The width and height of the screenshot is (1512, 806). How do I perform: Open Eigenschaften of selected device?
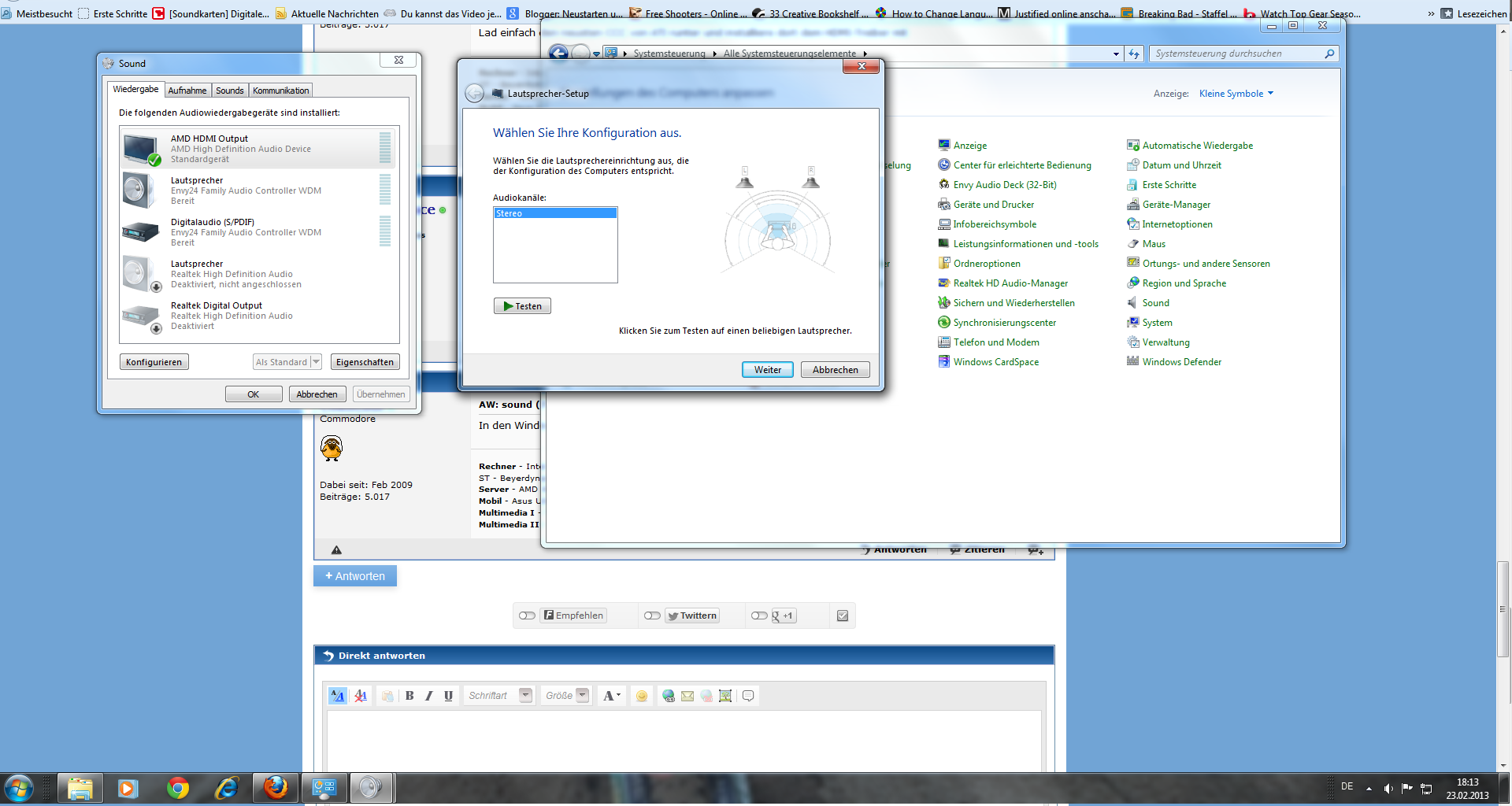(x=365, y=362)
